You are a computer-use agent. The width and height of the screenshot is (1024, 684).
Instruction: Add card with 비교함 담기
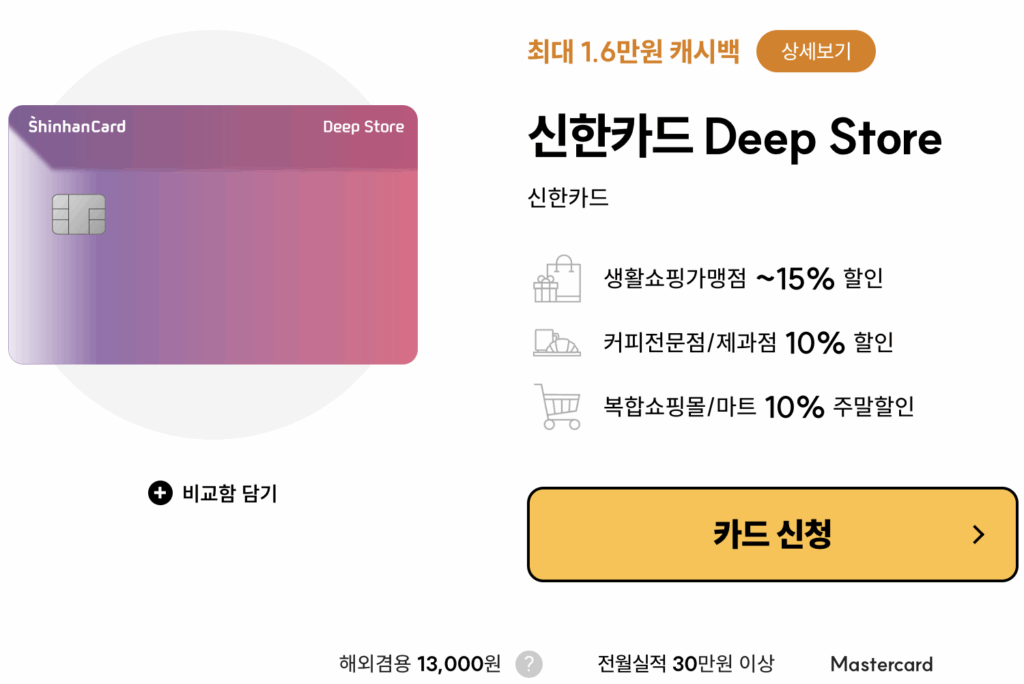coord(213,493)
